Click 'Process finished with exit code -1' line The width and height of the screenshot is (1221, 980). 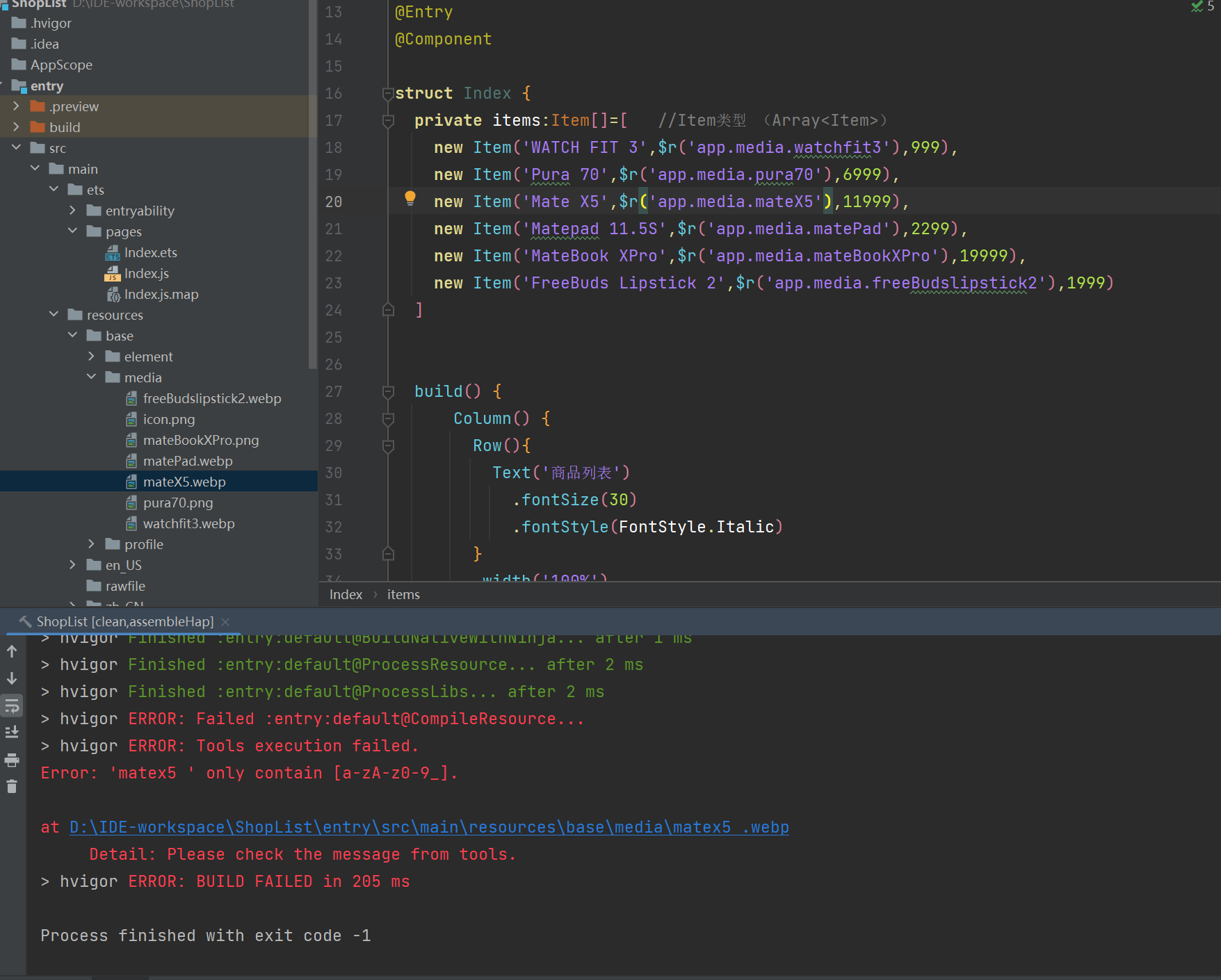(x=206, y=936)
